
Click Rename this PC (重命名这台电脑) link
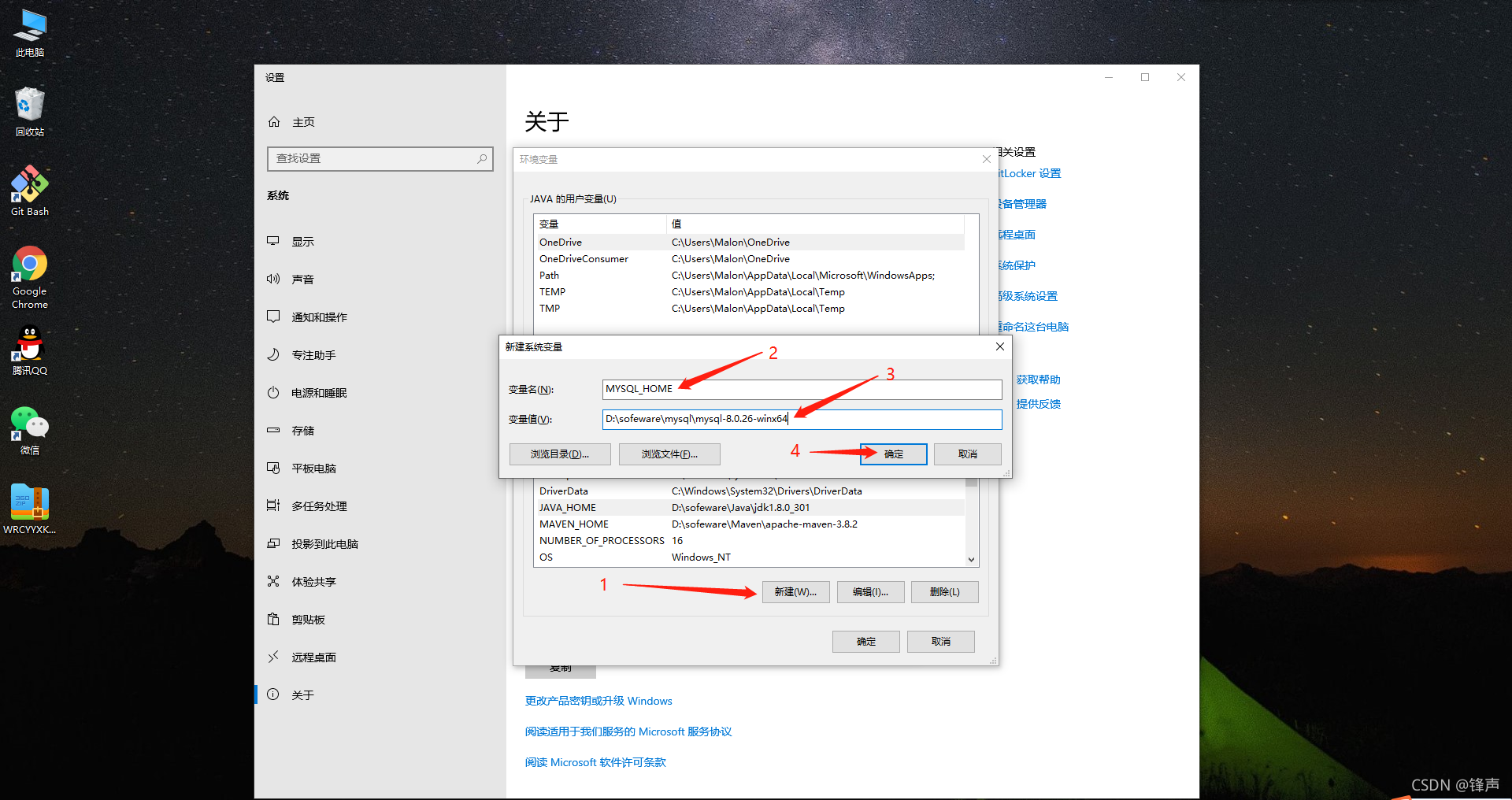point(1034,327)
